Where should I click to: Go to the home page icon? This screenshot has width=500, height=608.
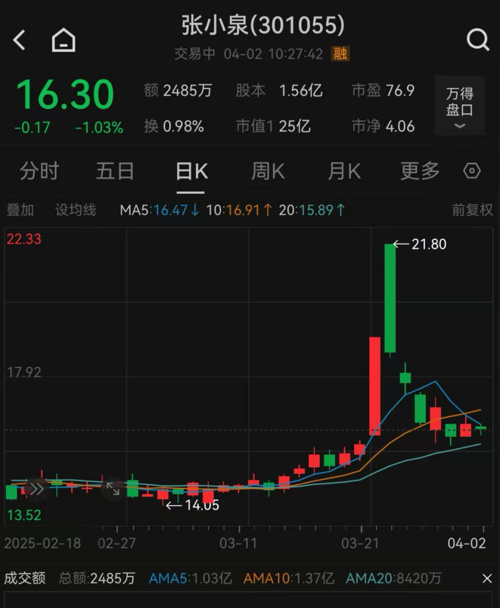[63, 40]
